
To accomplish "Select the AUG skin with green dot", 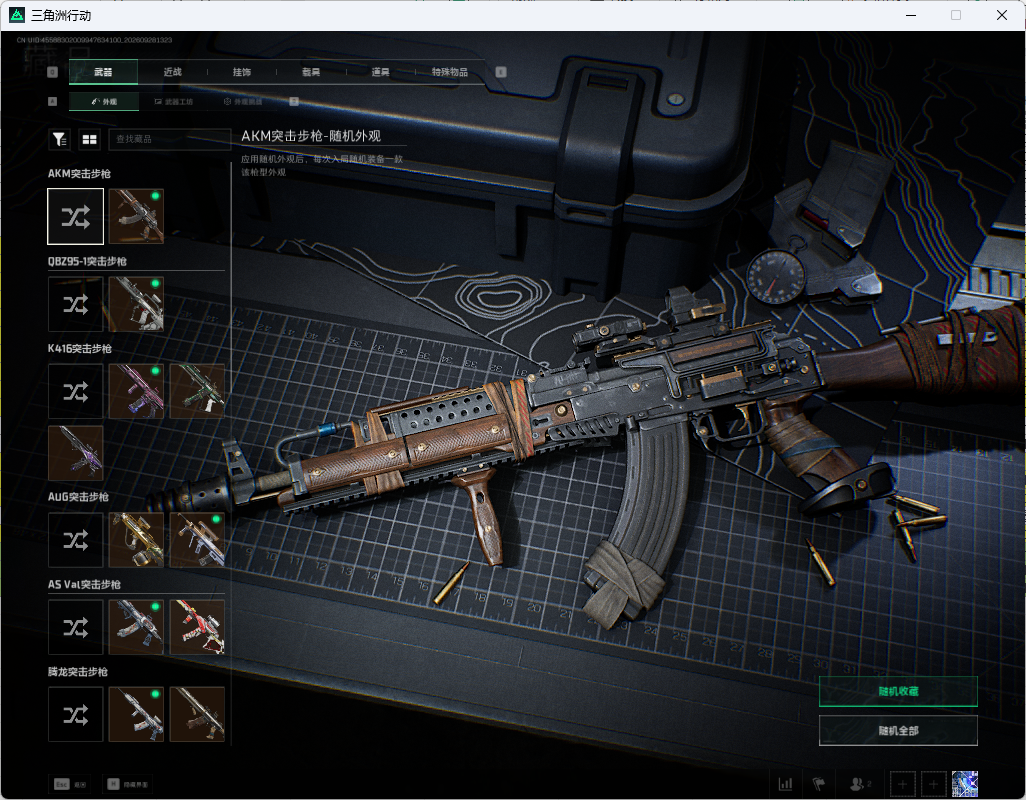I will click(197, 540).
